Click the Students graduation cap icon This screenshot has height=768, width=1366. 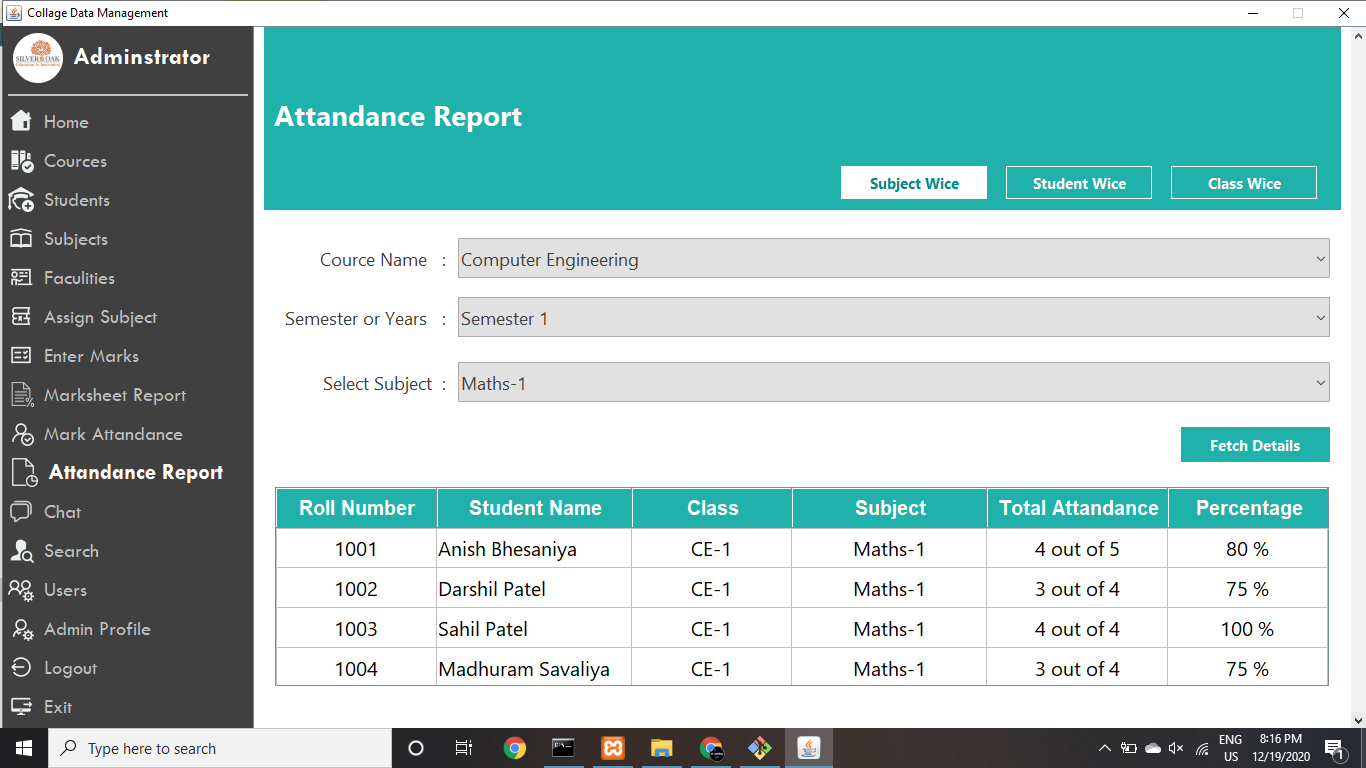click(x=22, y=199)
